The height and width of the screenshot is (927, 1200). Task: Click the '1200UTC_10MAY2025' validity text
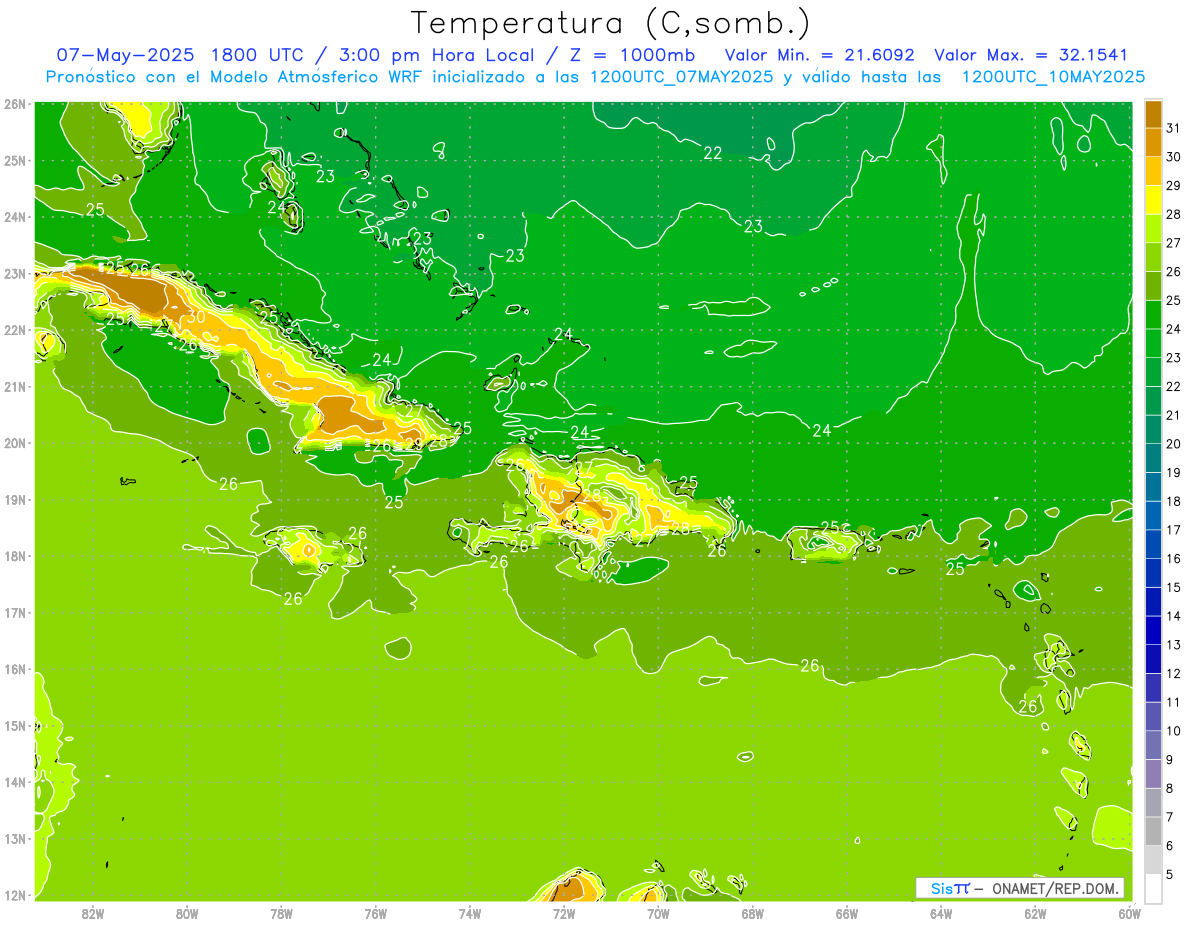coord(1053,77)
